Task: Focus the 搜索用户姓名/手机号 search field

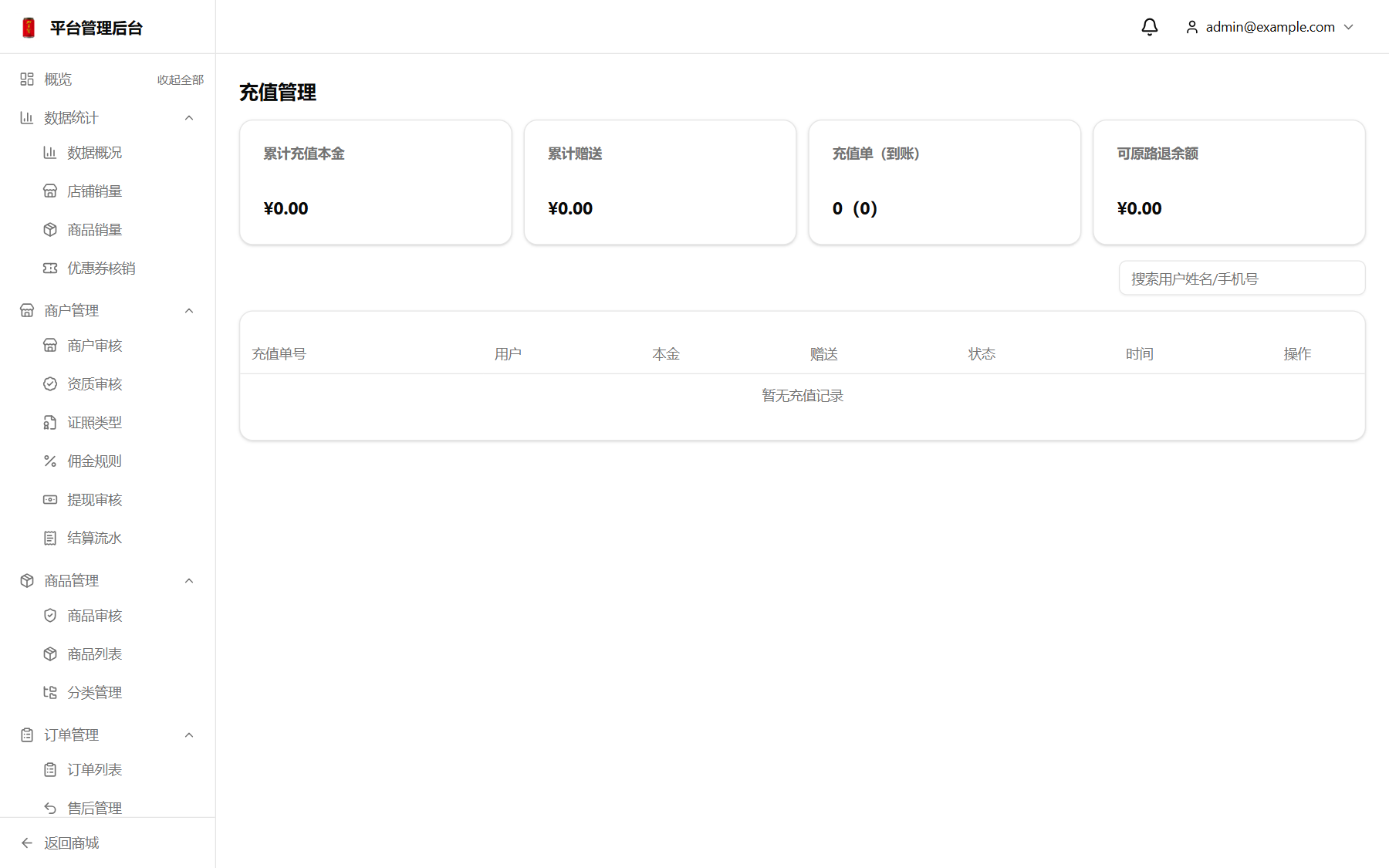Action: (1242, 278)
